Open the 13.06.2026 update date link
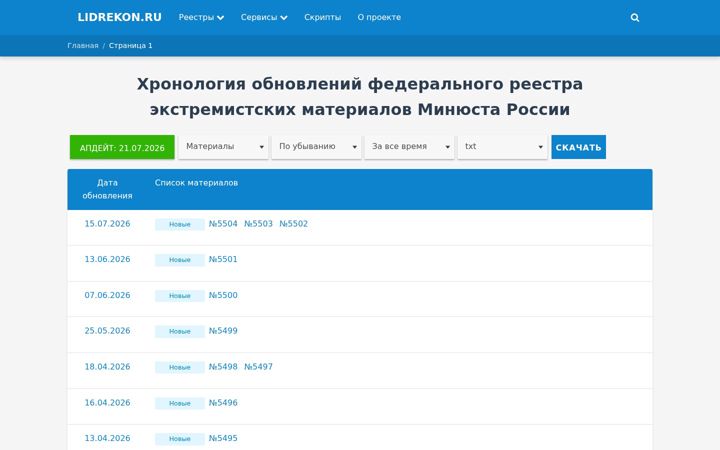The height and width of the screenshot is (450, 720). coord(107,259)
